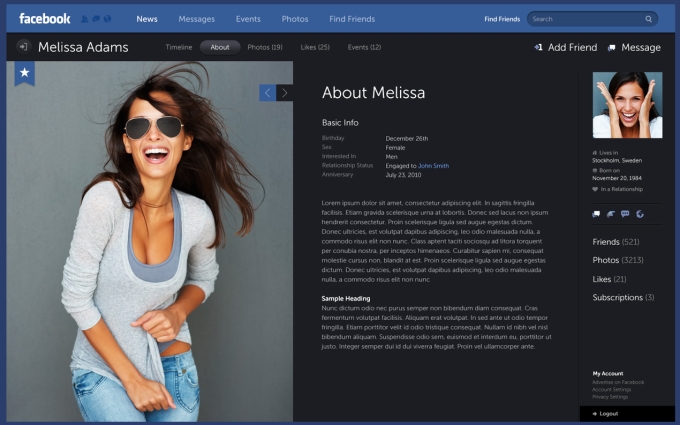Image resolution: width=680 pixels, height=425 pixels.
Task: Click the Logout button
Action: coord(627,414)
